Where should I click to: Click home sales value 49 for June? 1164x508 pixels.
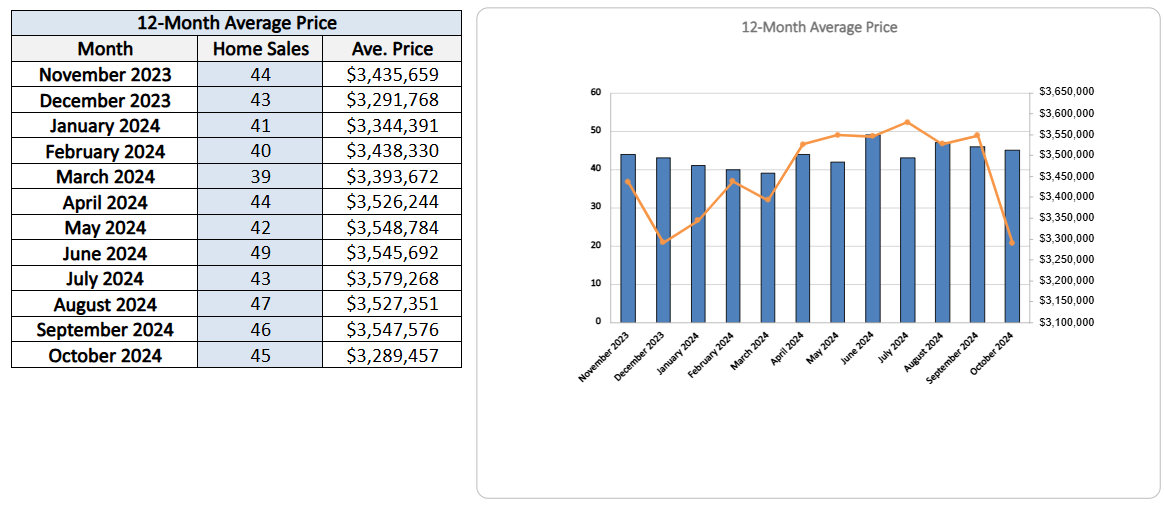click(260, 253)
